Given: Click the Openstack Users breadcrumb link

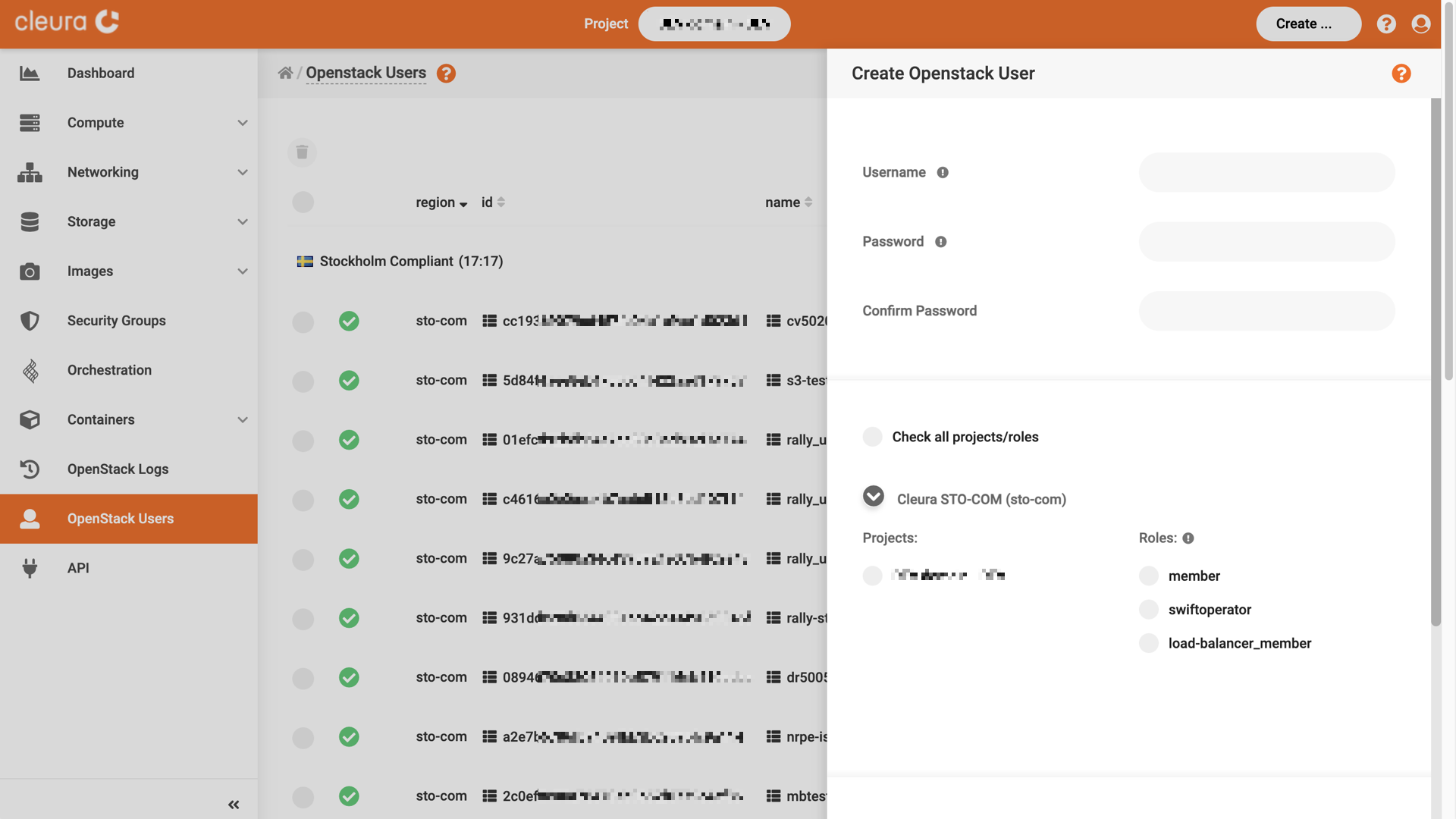Looking at the screenshot, I should [x=366, y=73].
